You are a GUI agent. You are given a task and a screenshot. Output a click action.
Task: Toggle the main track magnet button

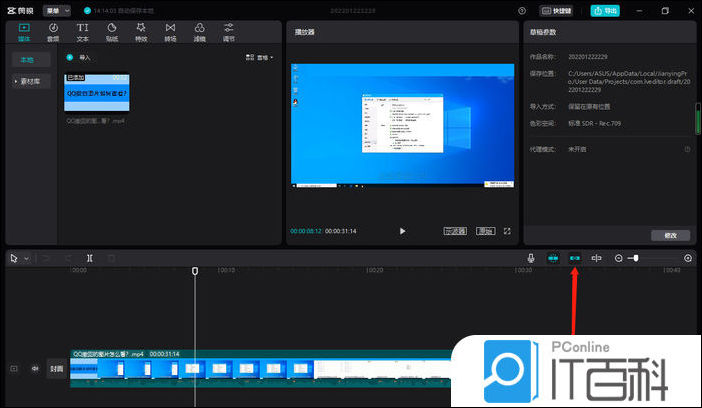pos(553,258)
